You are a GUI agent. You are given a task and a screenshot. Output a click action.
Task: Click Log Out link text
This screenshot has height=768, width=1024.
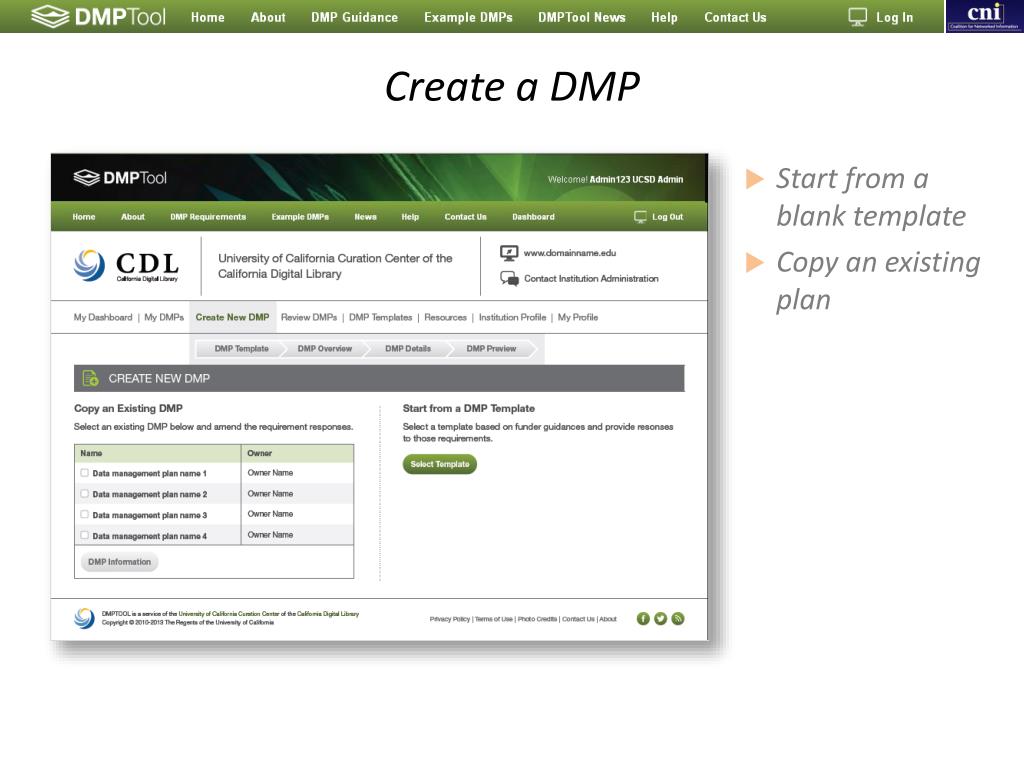point(667,217)
